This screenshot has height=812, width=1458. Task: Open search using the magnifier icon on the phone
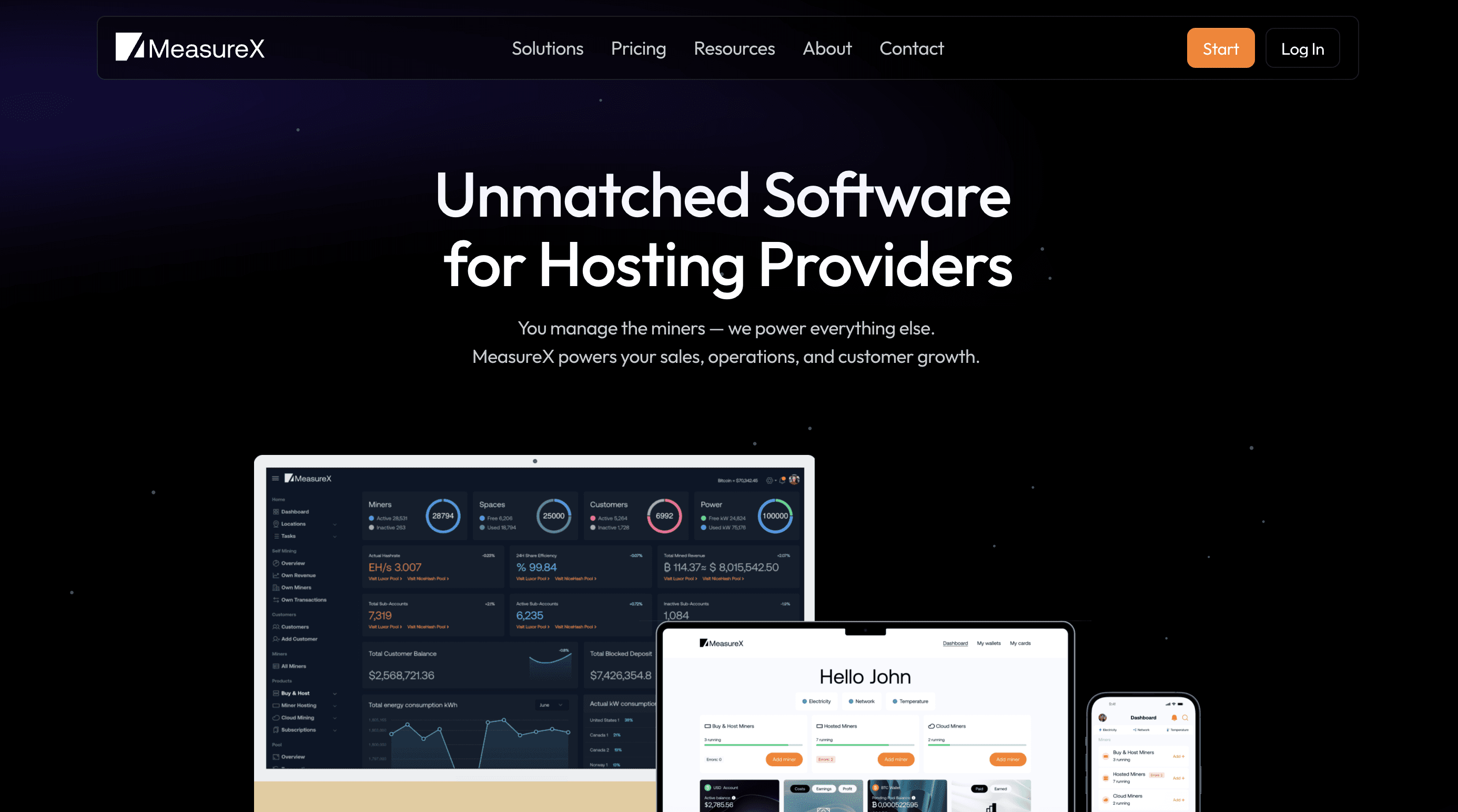(1185, 718)
